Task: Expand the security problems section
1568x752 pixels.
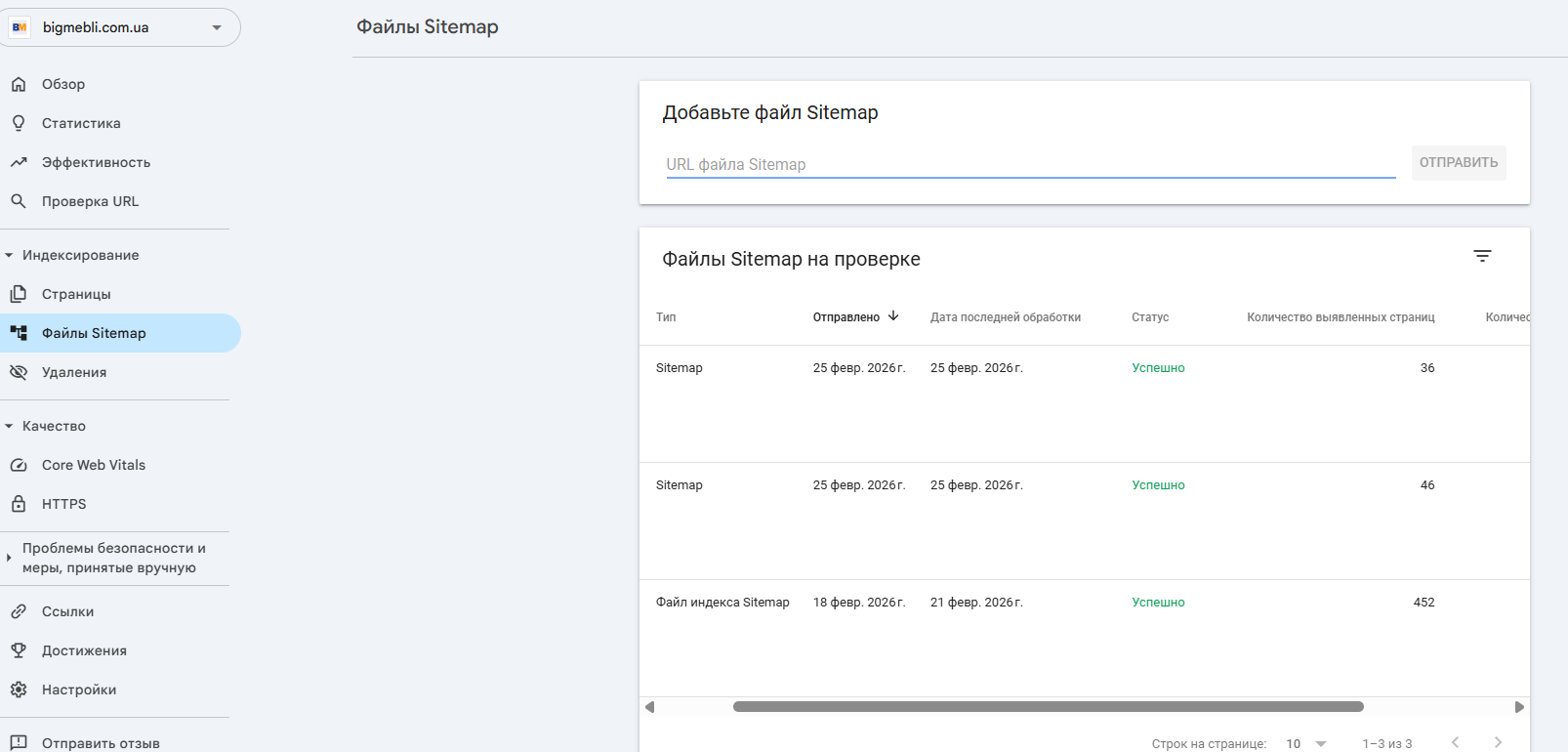Action: 9,558
